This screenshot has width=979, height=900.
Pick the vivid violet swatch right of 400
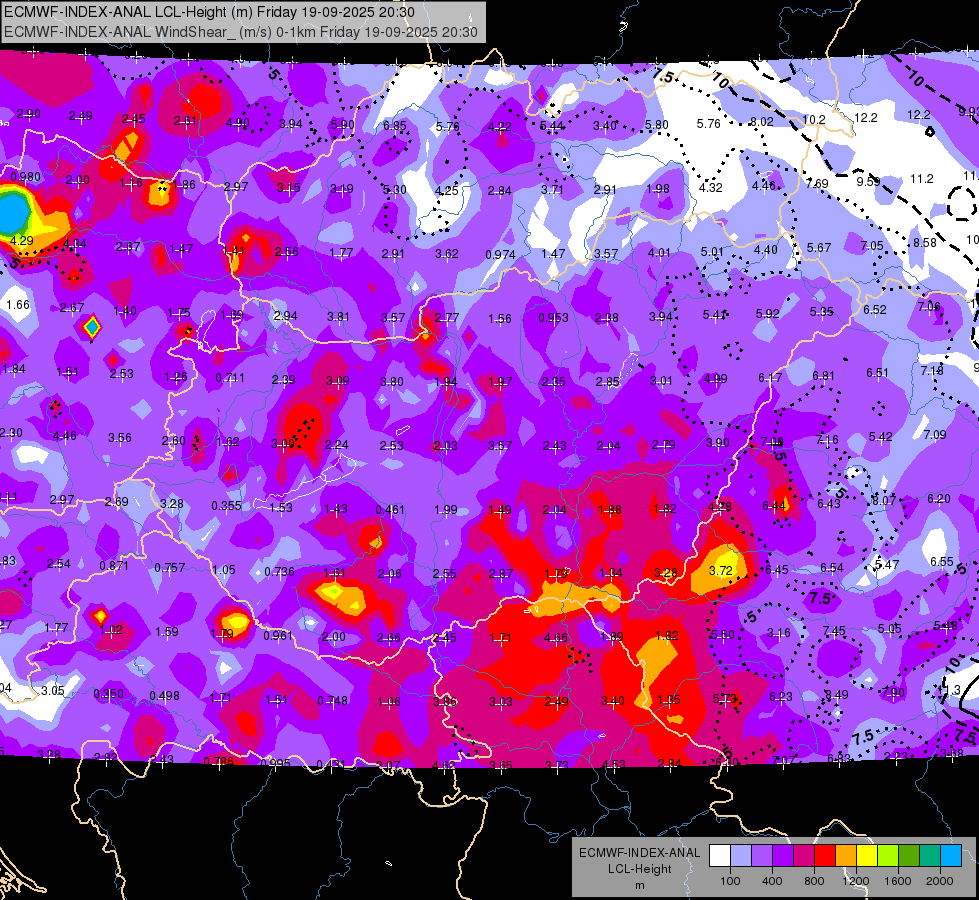click(783, 856)
